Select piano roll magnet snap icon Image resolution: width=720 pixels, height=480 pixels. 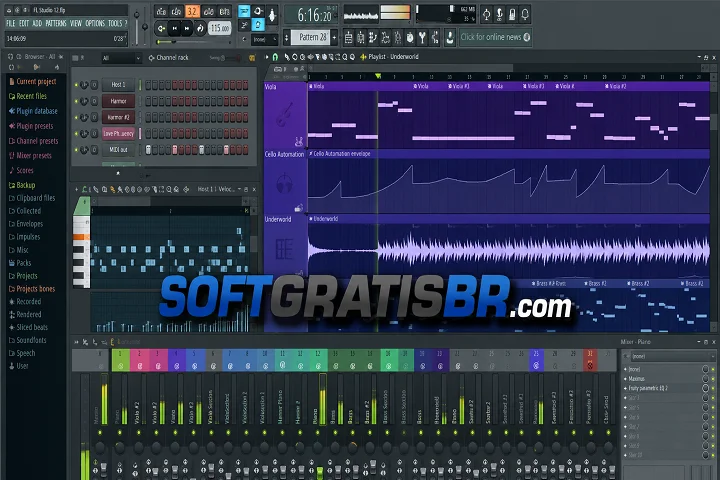85,189
